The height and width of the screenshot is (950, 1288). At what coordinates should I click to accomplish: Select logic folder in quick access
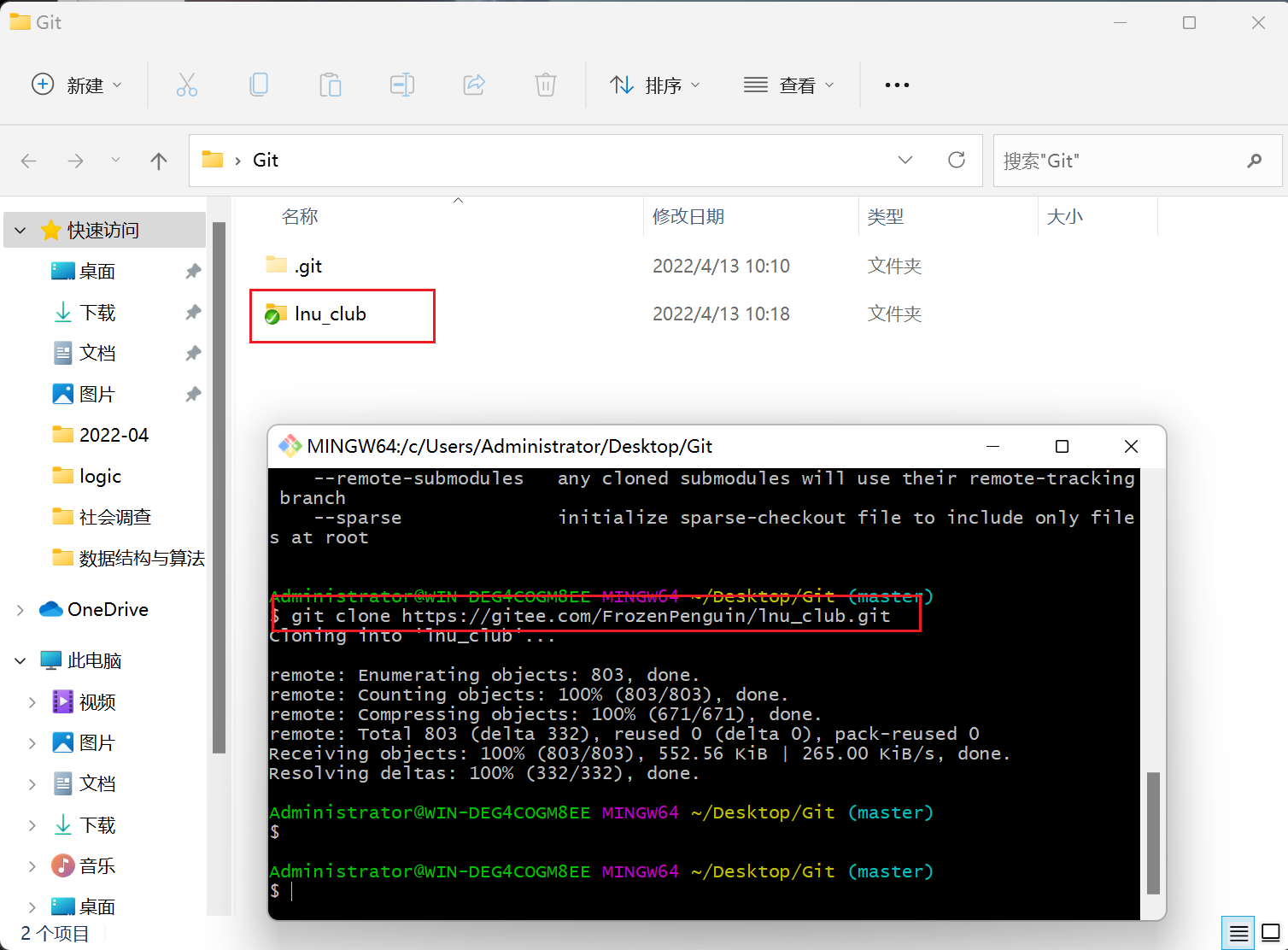pyautogui.click(x=87, y=476)
